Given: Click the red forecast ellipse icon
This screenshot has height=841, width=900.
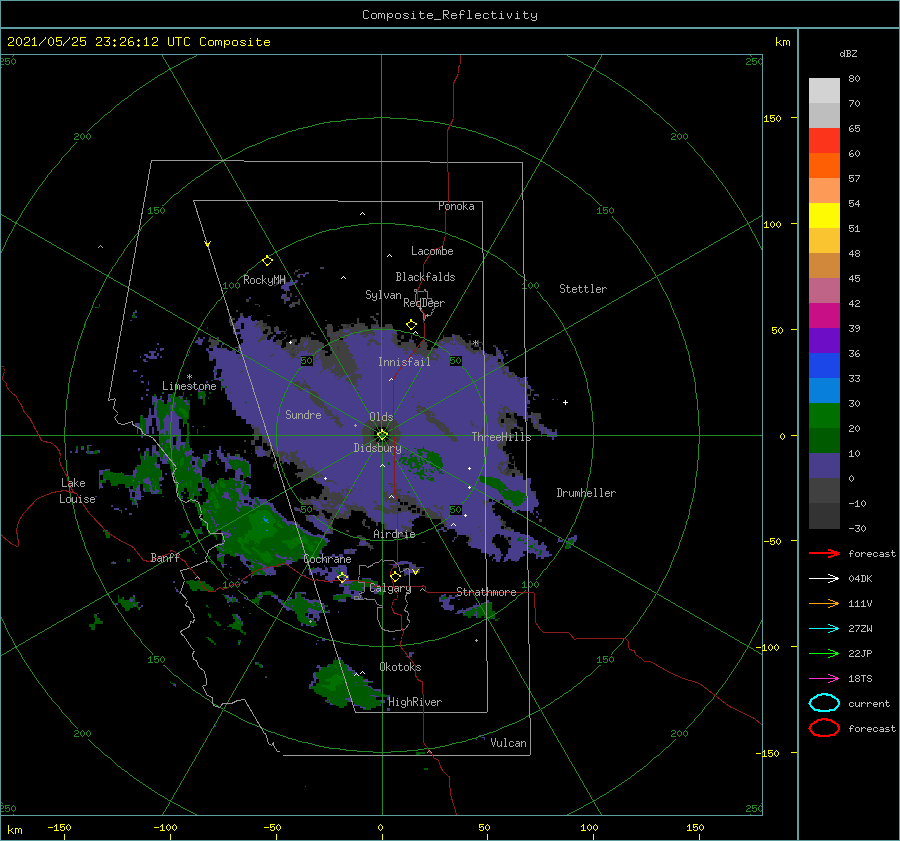Looking at the screenshot, I should pos(824,728).
